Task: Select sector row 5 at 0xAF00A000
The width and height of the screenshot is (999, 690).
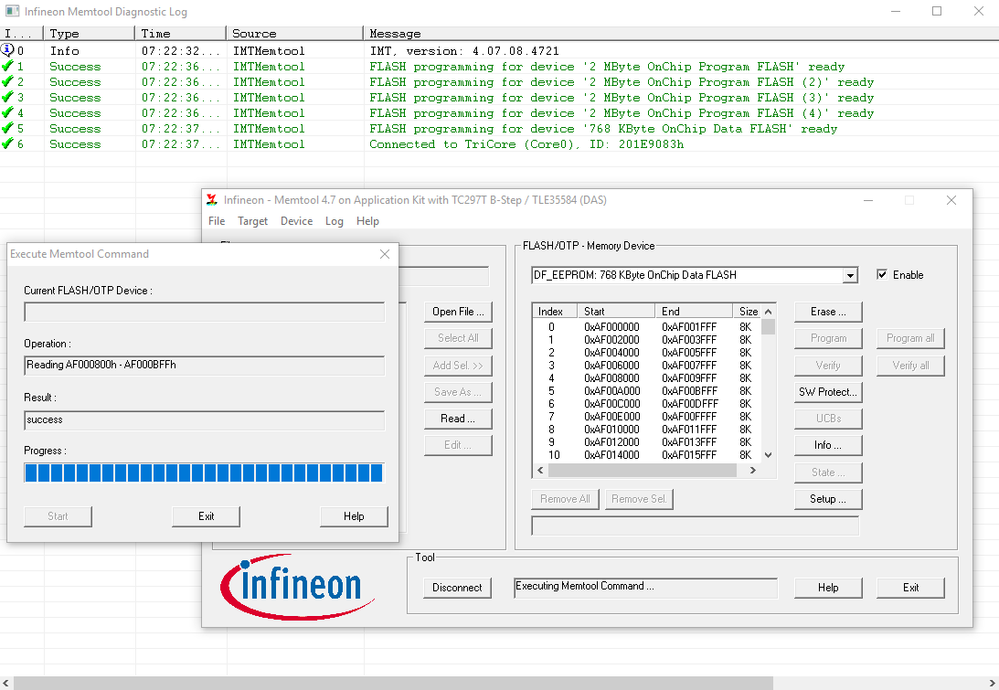Action: click(x=647, y=391)
